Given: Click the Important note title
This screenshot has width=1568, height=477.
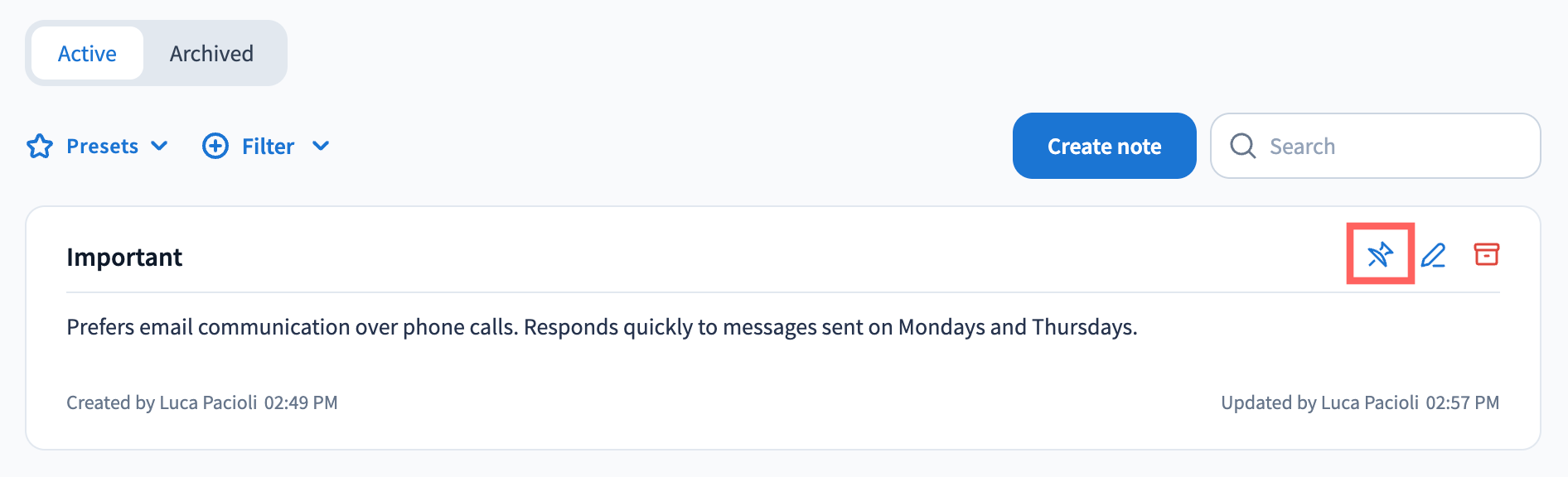Looking at the screenshot, I should (x=124, y=258).
